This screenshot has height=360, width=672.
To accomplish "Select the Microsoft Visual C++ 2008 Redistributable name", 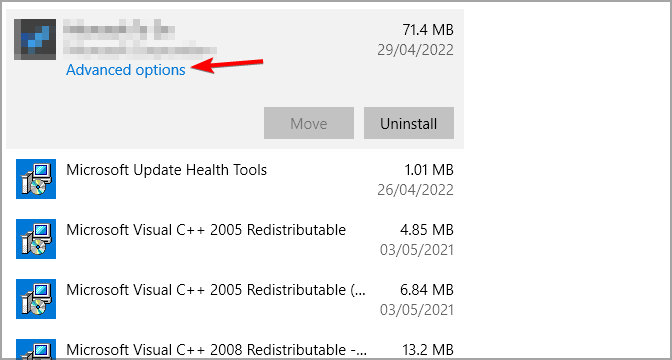I will click(x=216, y=349).
